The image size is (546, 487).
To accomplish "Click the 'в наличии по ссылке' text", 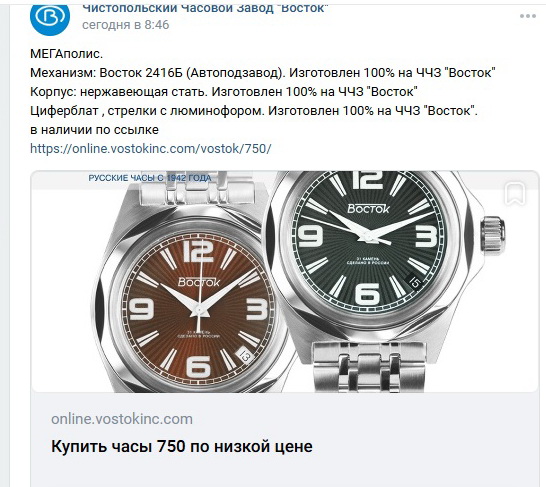I will pyautogui.click(x=94, y=130).
